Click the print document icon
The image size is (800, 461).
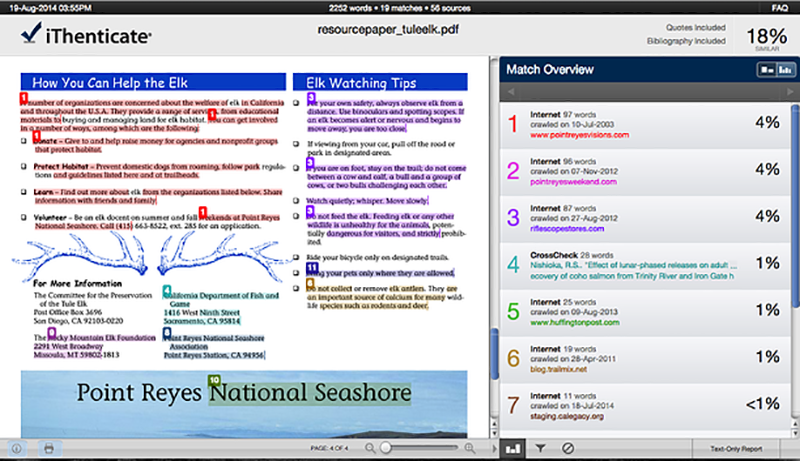click(x=47, y=449)
